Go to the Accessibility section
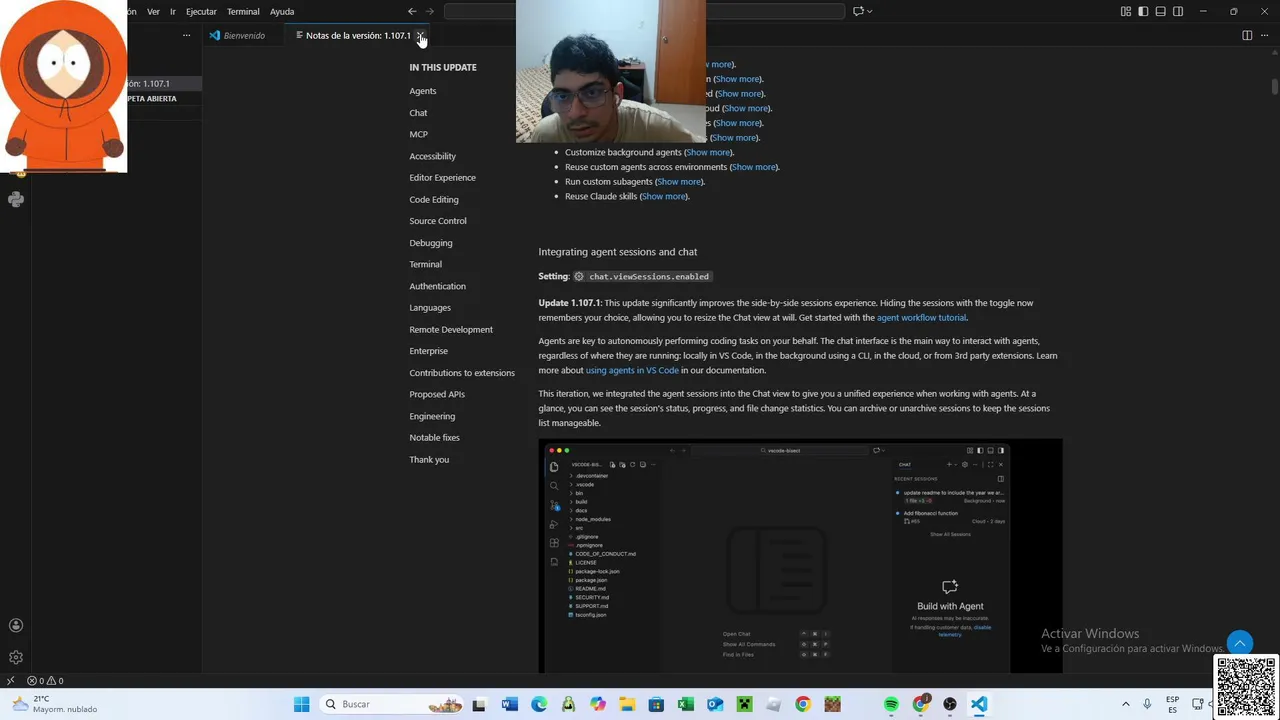 [x=432, y=156]
